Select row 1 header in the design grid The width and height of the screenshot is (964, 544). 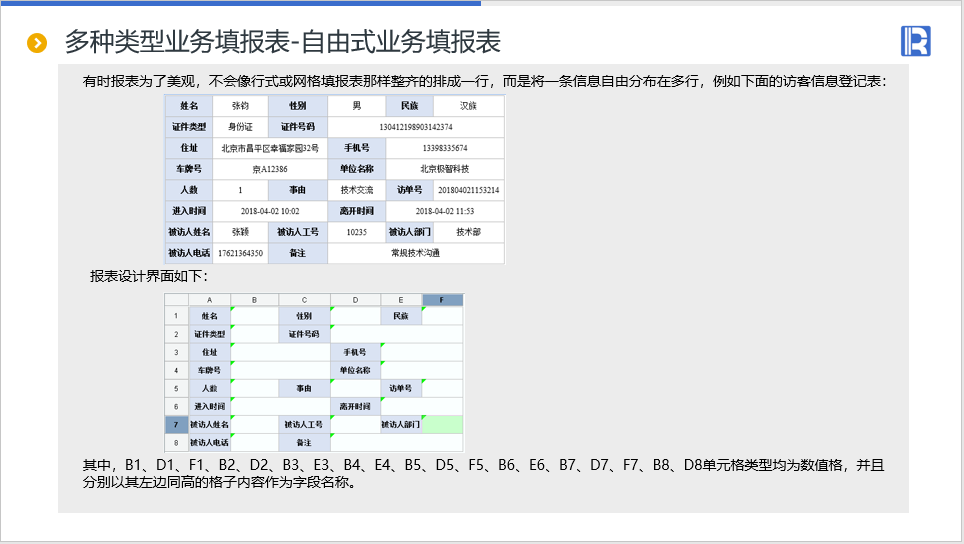(x=176, y=316)
